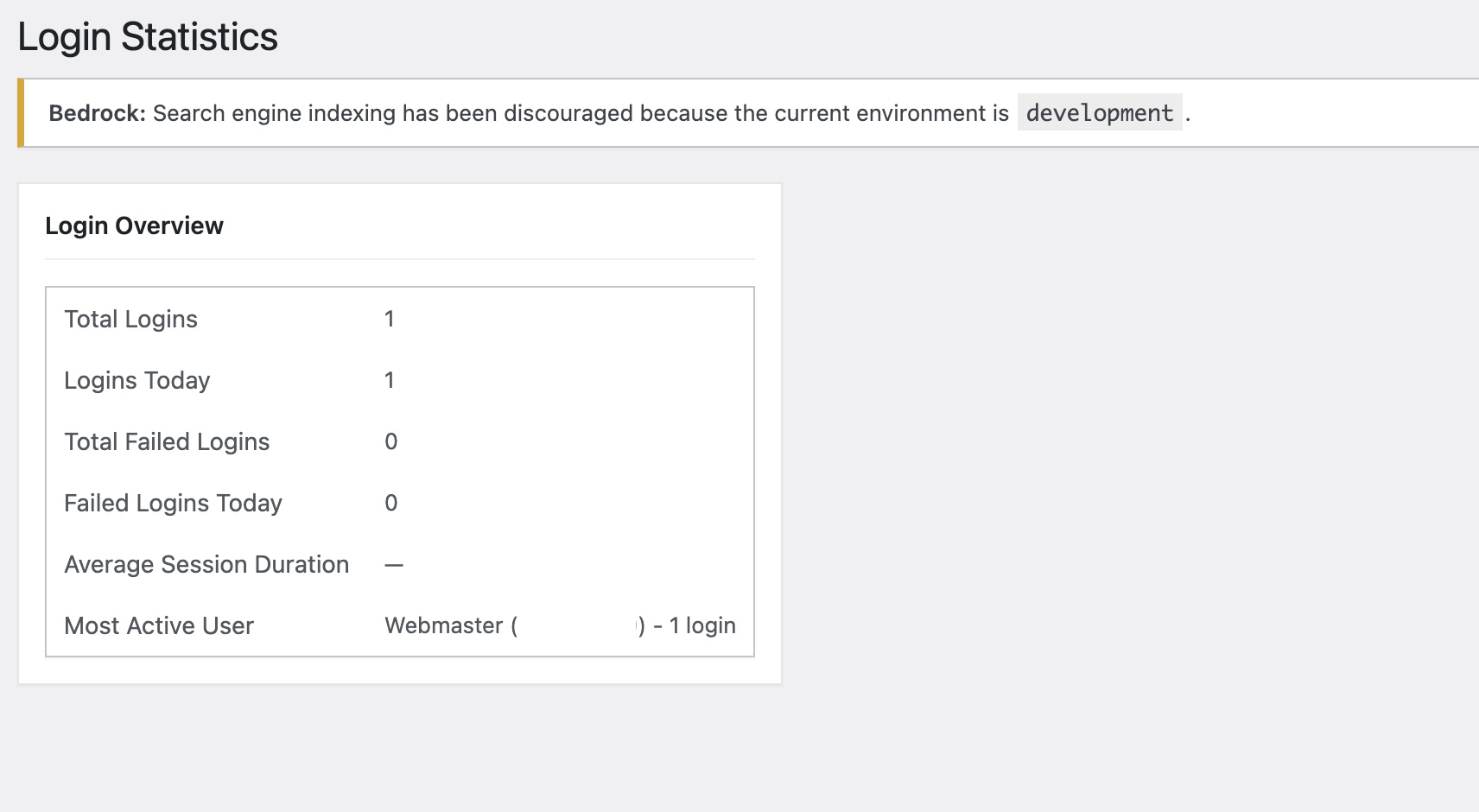Image resolution: width=1479 pixels, height=812 pixels.
Task: Select the Average Session Duration label
Action: pos(206,564)
